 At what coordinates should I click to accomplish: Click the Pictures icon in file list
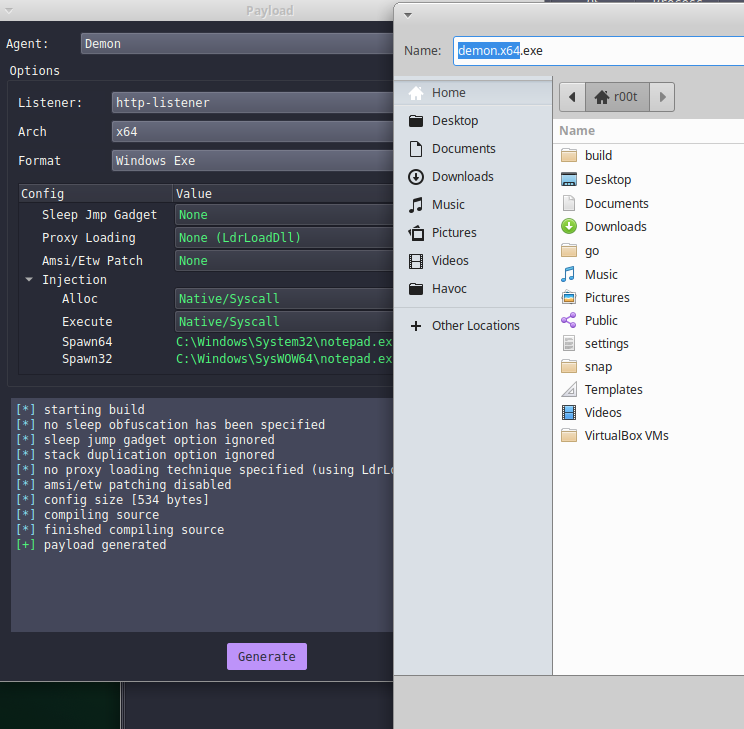tap(569, 298)
